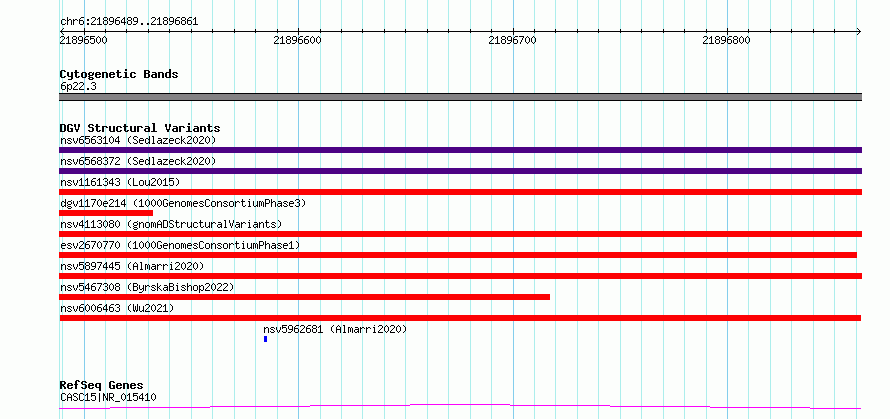Click ruler position 21896800
Viewport: 890px width, 419px height.
click(x=727, y=40)
